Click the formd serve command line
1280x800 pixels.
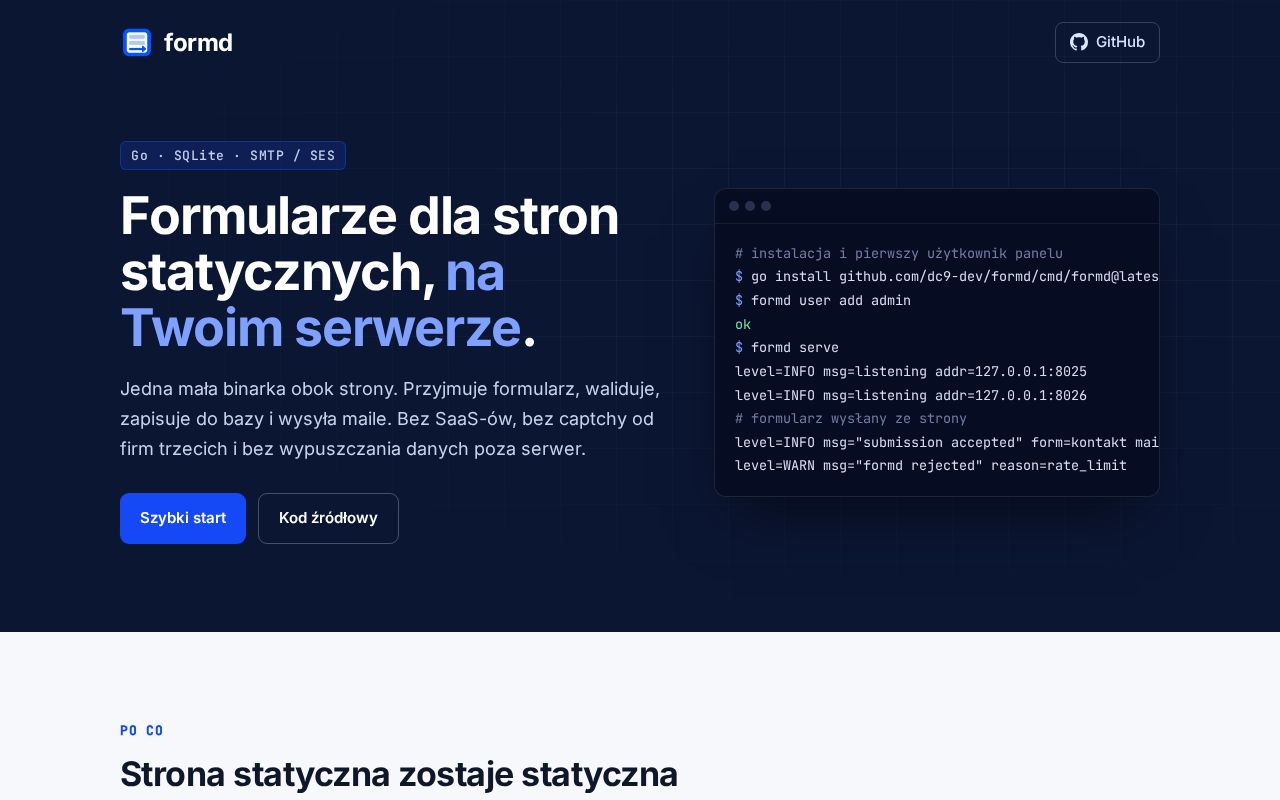coord(787,347)
